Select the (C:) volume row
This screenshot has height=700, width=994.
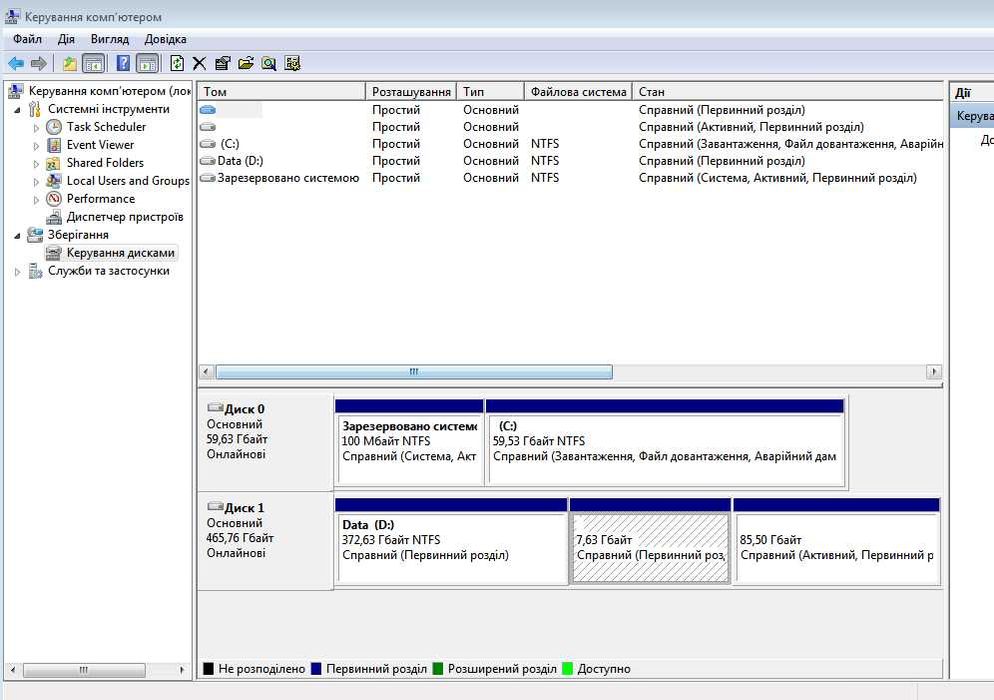[571, 144]
